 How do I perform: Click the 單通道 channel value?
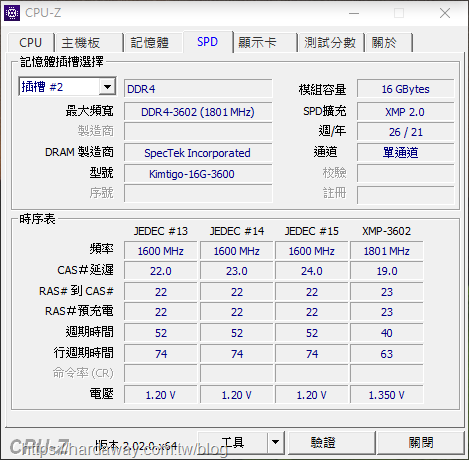(x=405, y=153)
